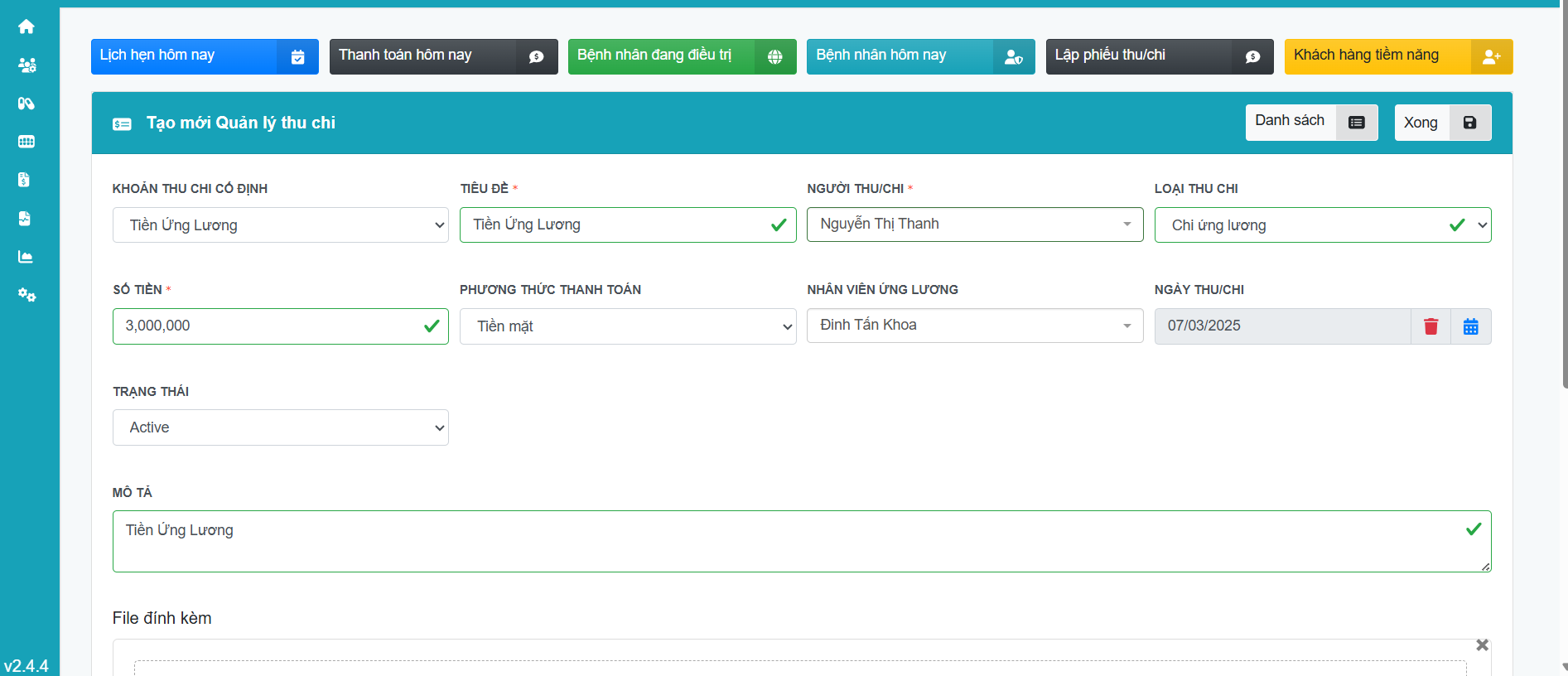Click the invoice dollar icon in sidebar
1568x676 pixels.
tap(24, 180)
